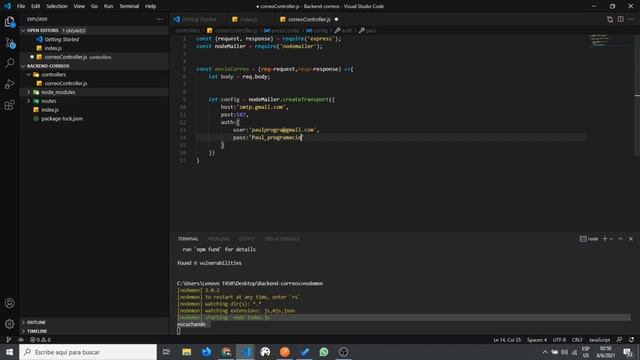Click the open changes icon in editor toolbar
Image resolution: width=640 pixels, height=360 pixels.
[610, 19]
